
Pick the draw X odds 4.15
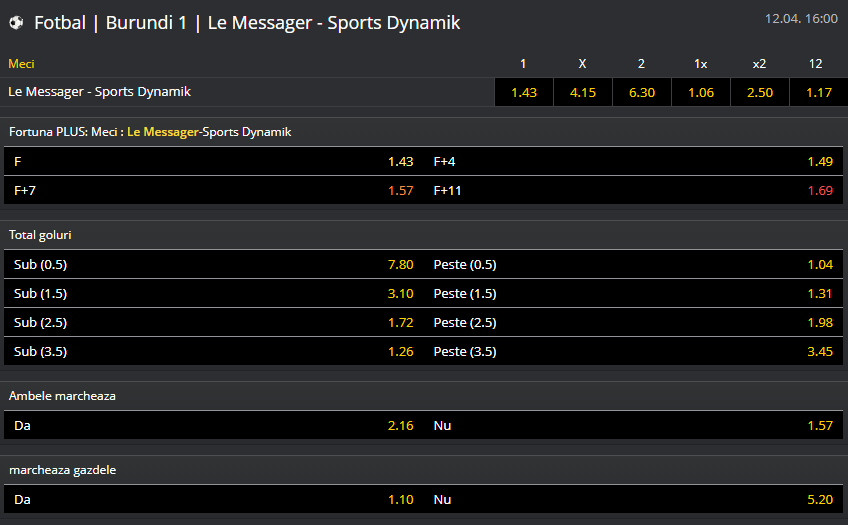(x=582, y=92)
